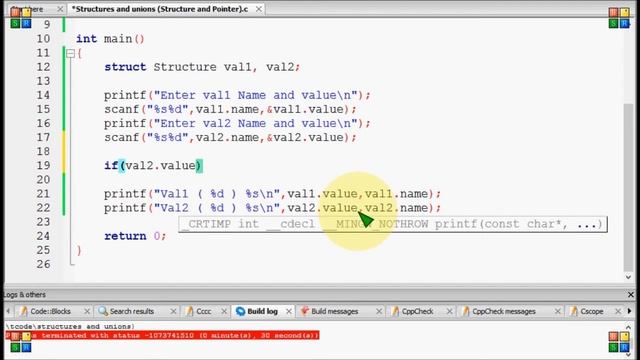Click the editor vertical scrollbar down arrow
Screen dimensions: 640x360
628,277
